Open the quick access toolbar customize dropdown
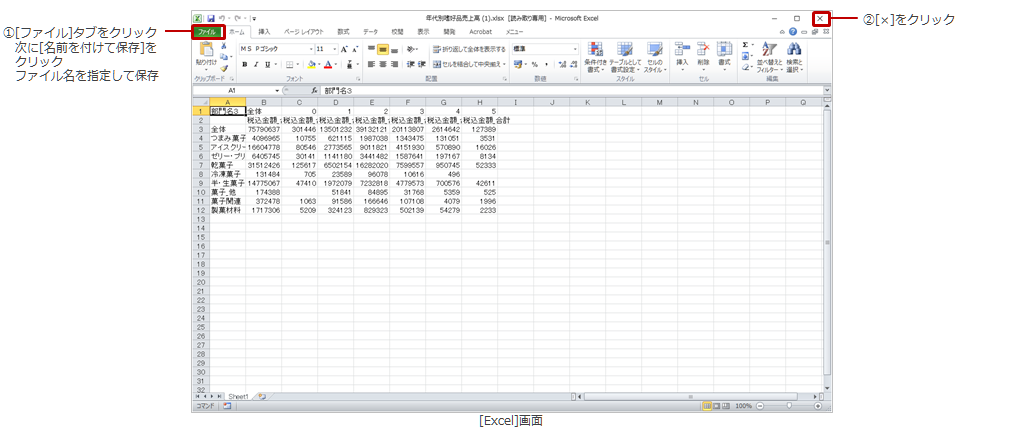The width and height of the screenshot is (1024, 440). [x=253, y=19]
